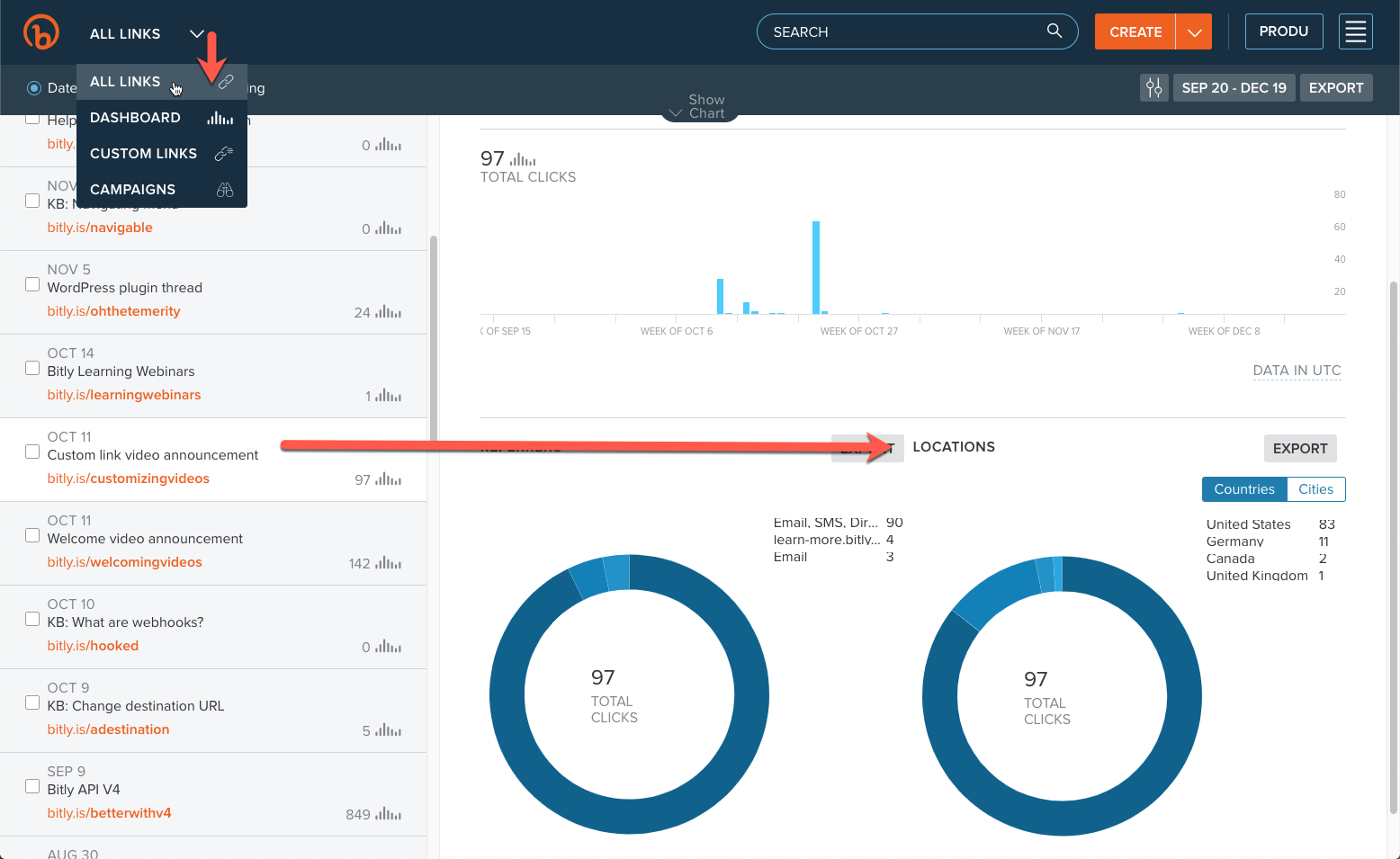Expand Show Chart toggle
The height and width of the screenshot is (859, 1400).
click(699, 107)
